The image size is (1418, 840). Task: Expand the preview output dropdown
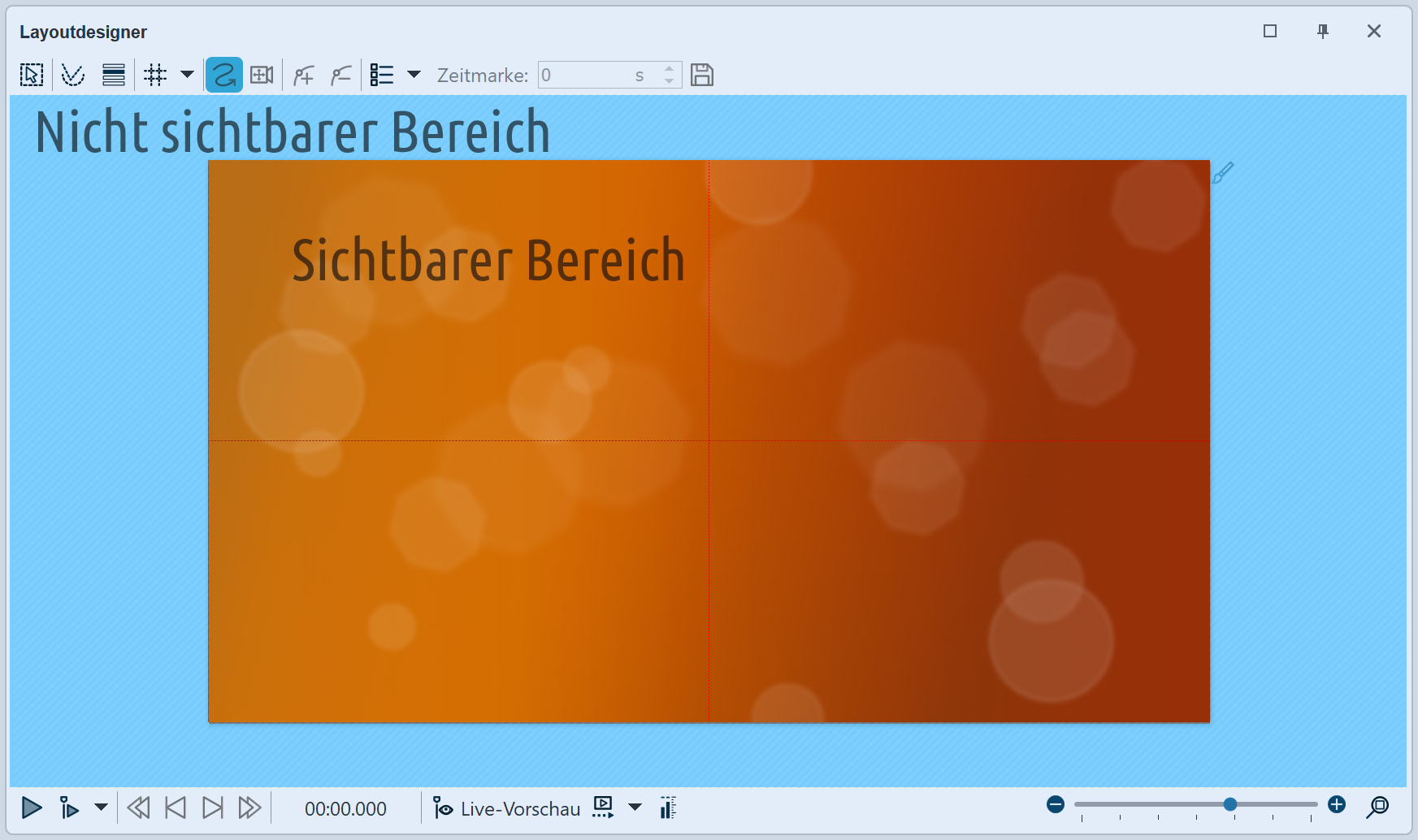click(x=635, y=808)
